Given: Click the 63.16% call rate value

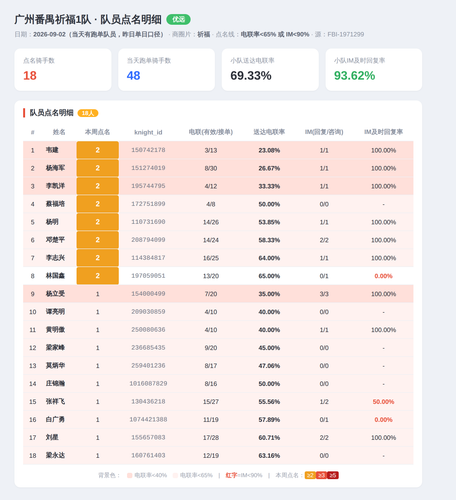Looking at the screenshot, I should click(x=269, y=456).
